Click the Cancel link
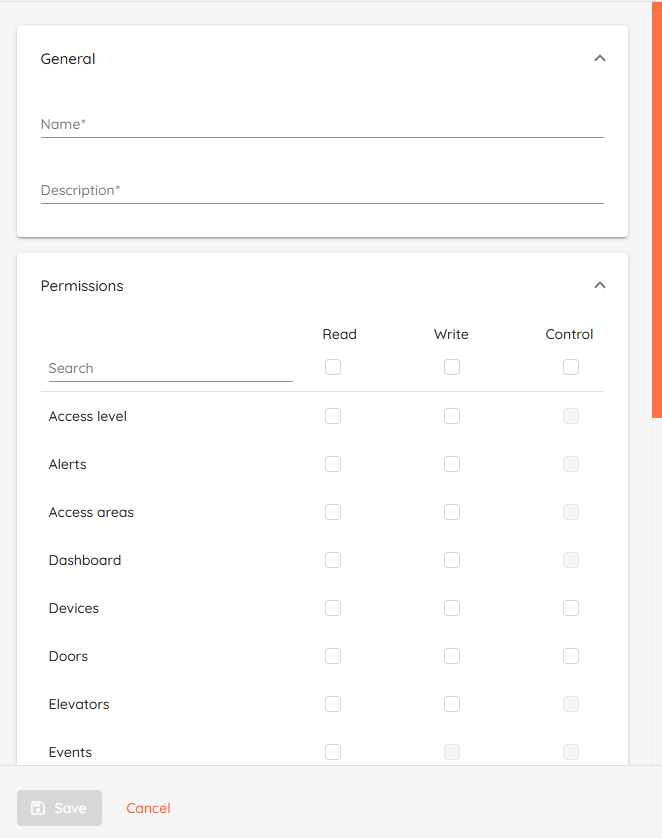The image size is (662, 838). click(x=148, y=808)
